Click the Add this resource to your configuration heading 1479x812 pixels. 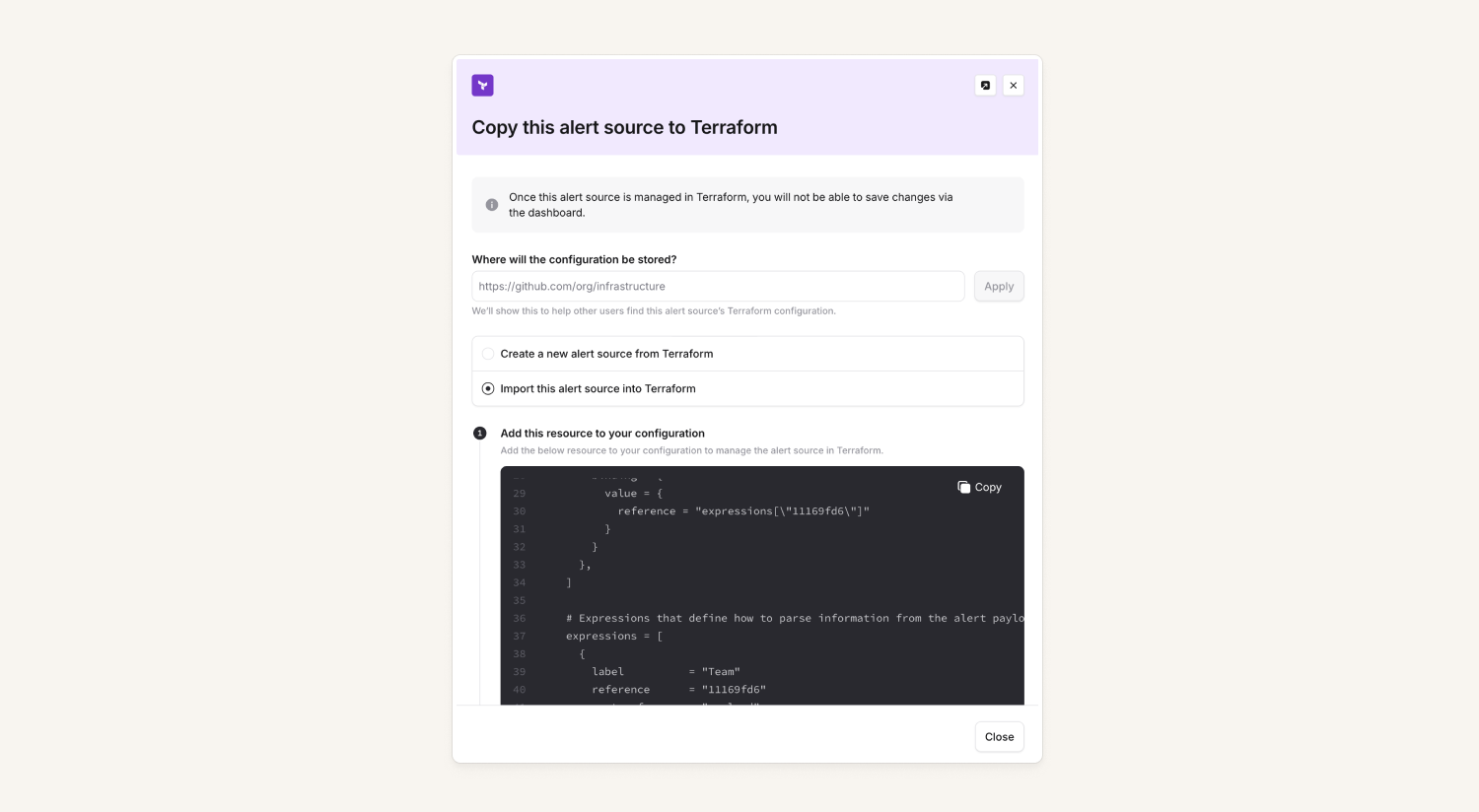[602, 434]
